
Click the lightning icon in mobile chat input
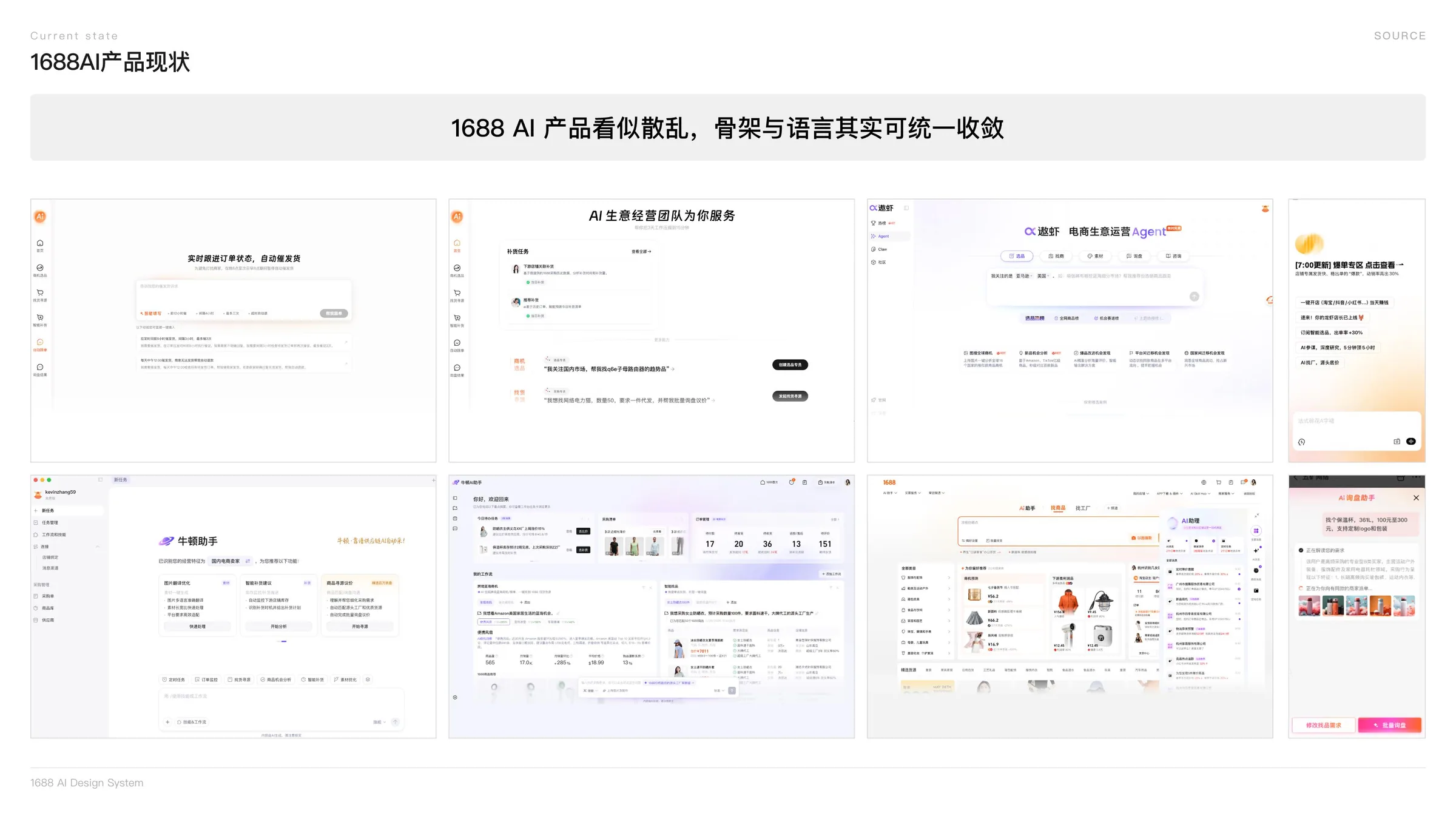1301,442
